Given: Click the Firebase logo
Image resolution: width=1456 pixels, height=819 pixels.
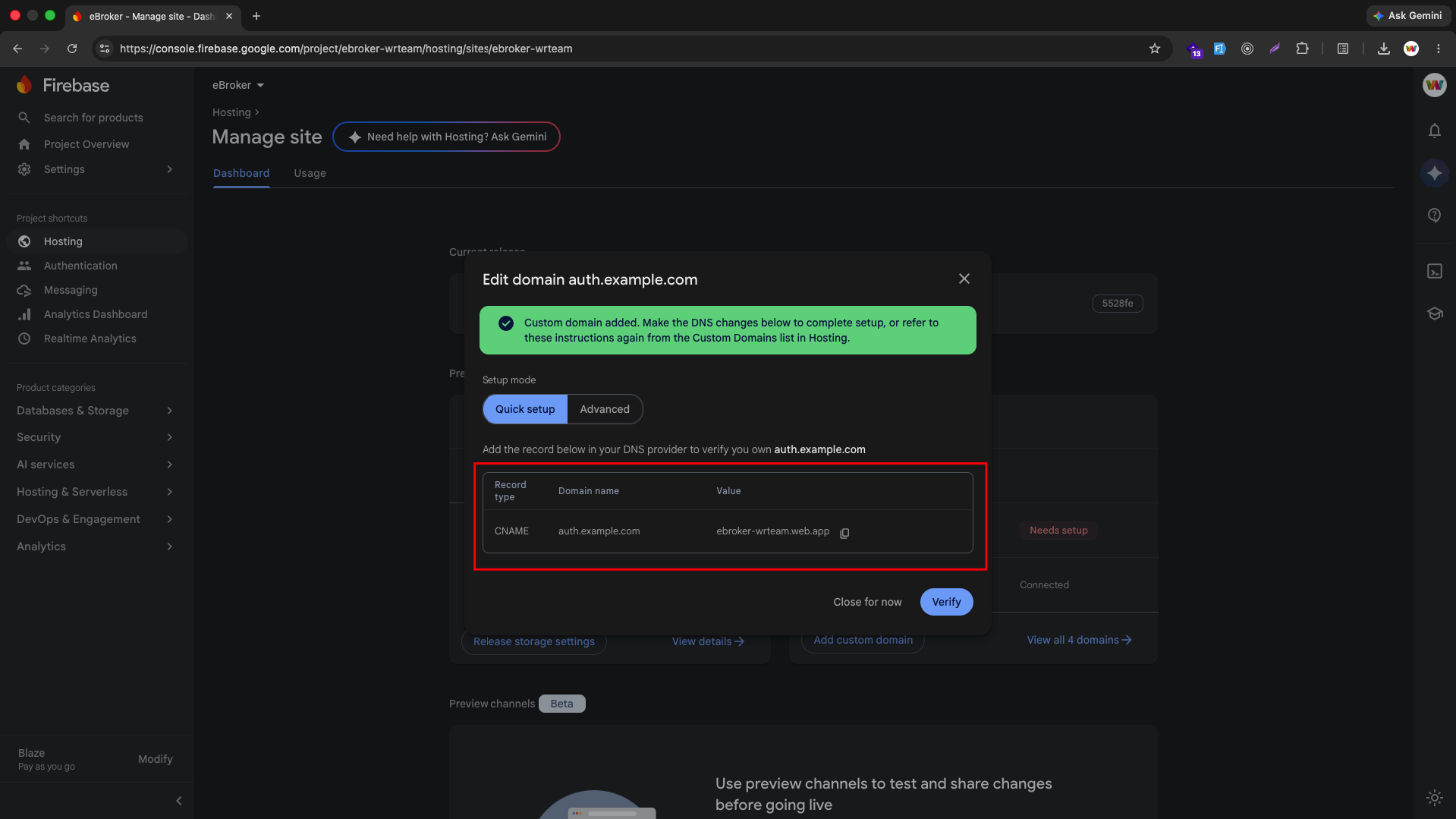Looking at the screenshot, I should (64, 86).
